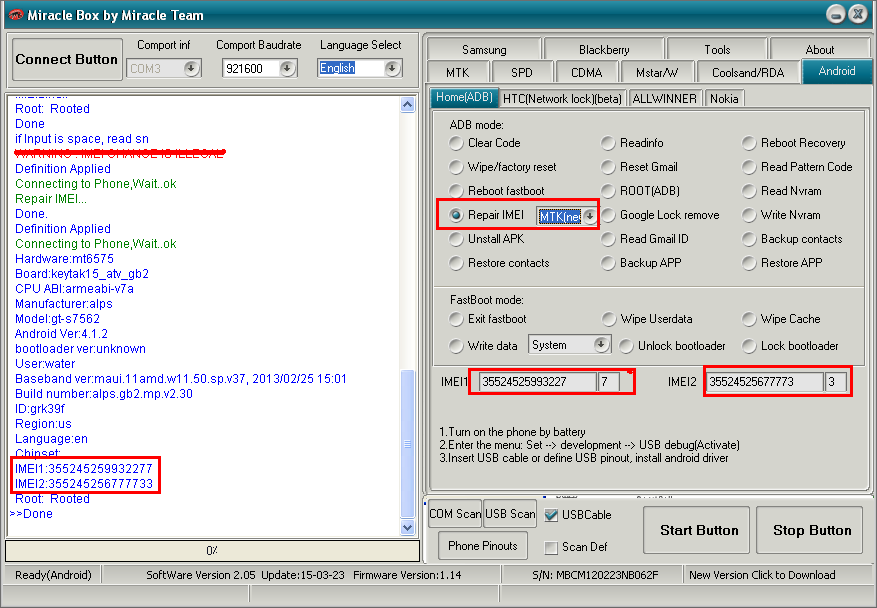
Task: Click the IMEI1 check digit field
Action: click(x=609, y=382)
